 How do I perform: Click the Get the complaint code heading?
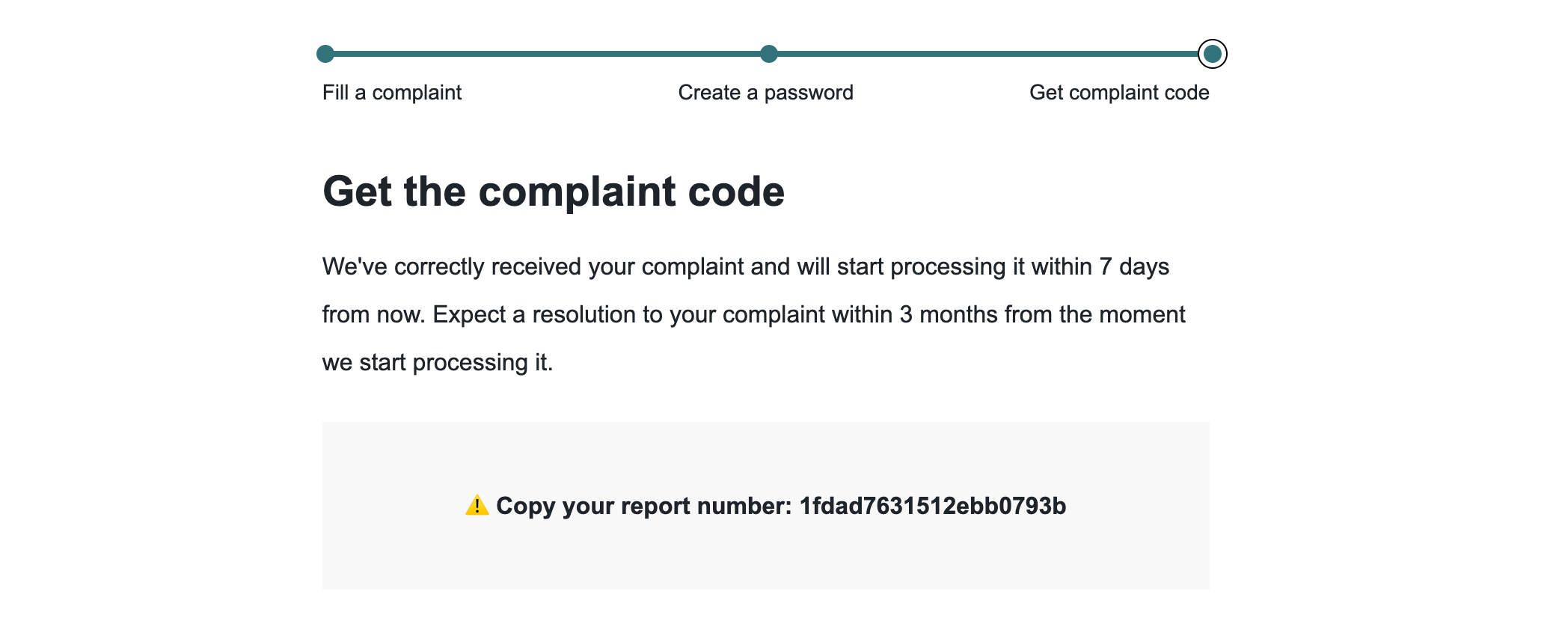click(554, 192)
